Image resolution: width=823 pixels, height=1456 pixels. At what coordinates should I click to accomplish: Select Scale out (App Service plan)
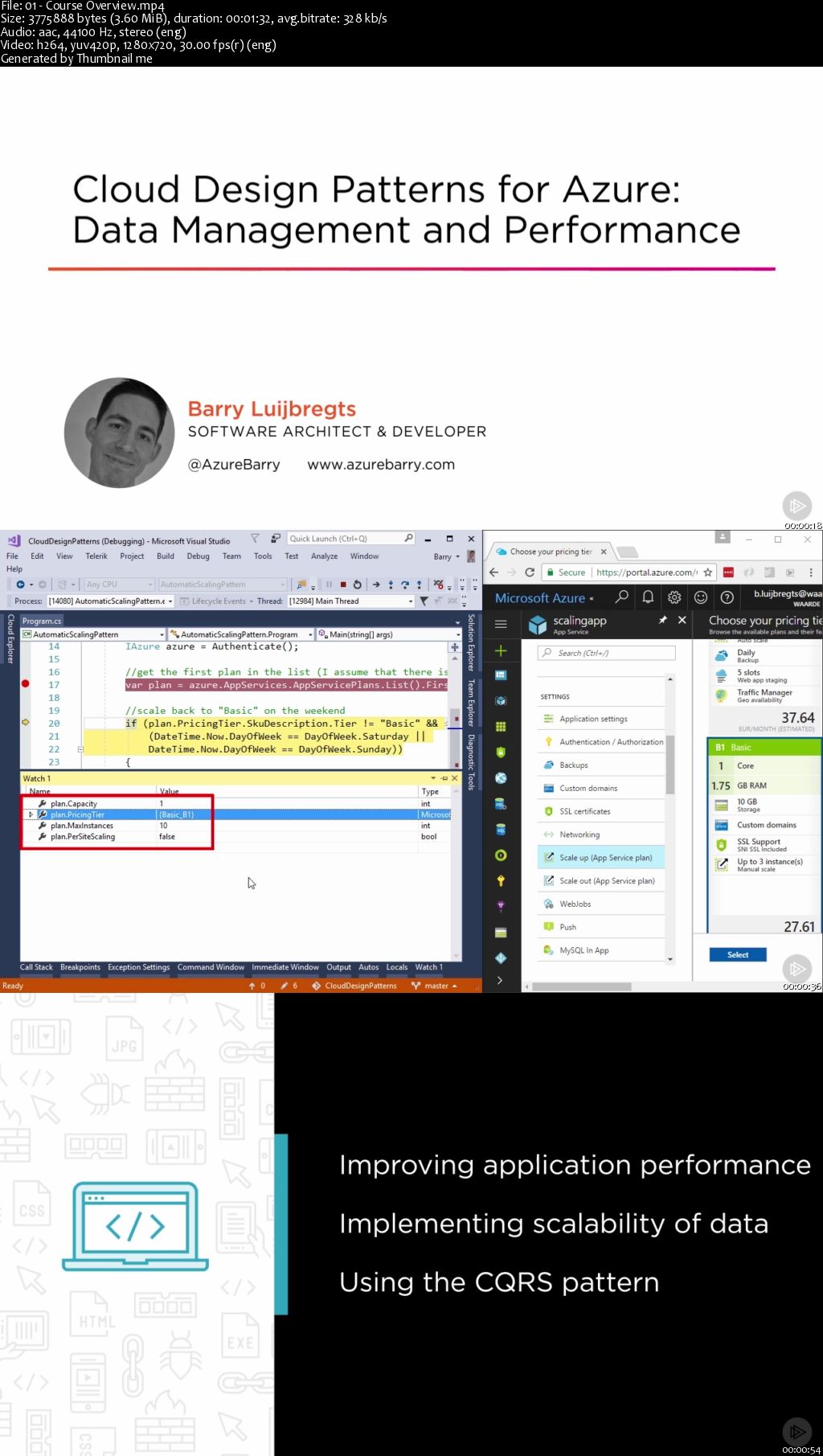coord(601,881)
